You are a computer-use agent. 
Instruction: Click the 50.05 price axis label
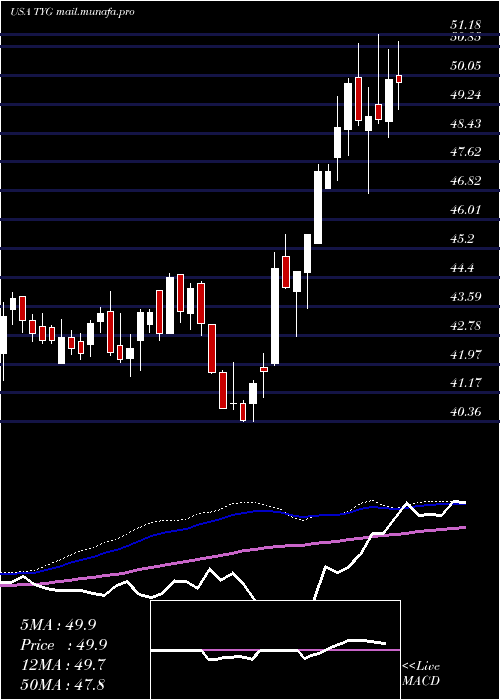(x=465, y=66)
